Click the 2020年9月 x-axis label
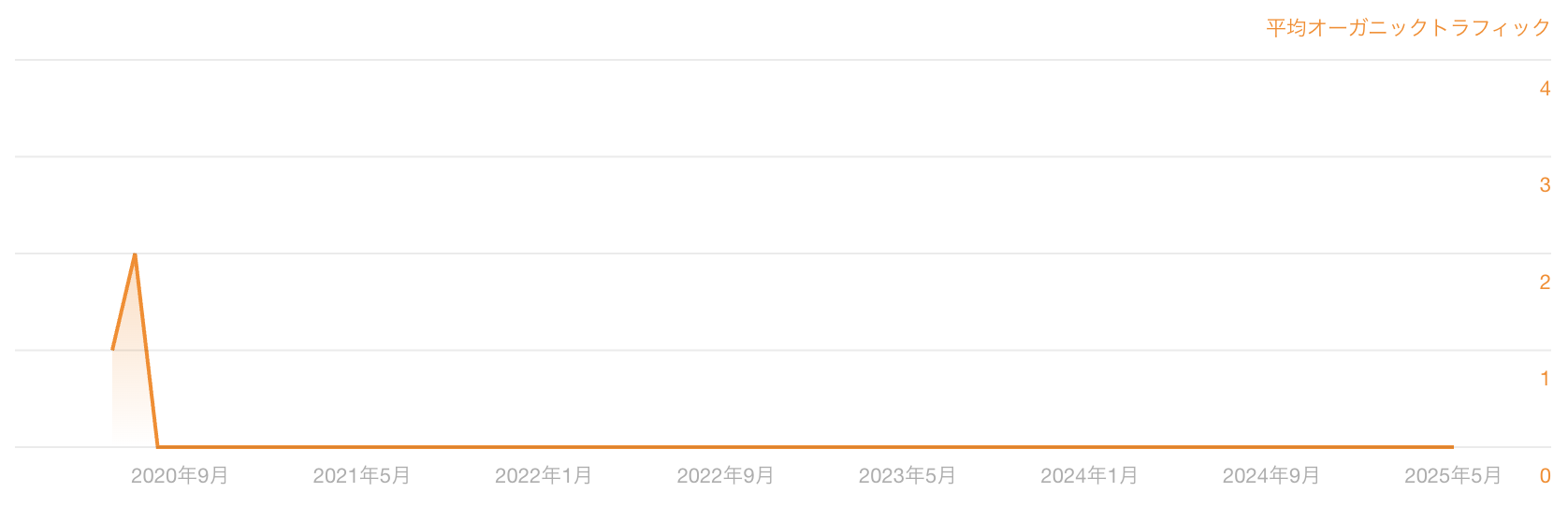 (x=180, y=476)
